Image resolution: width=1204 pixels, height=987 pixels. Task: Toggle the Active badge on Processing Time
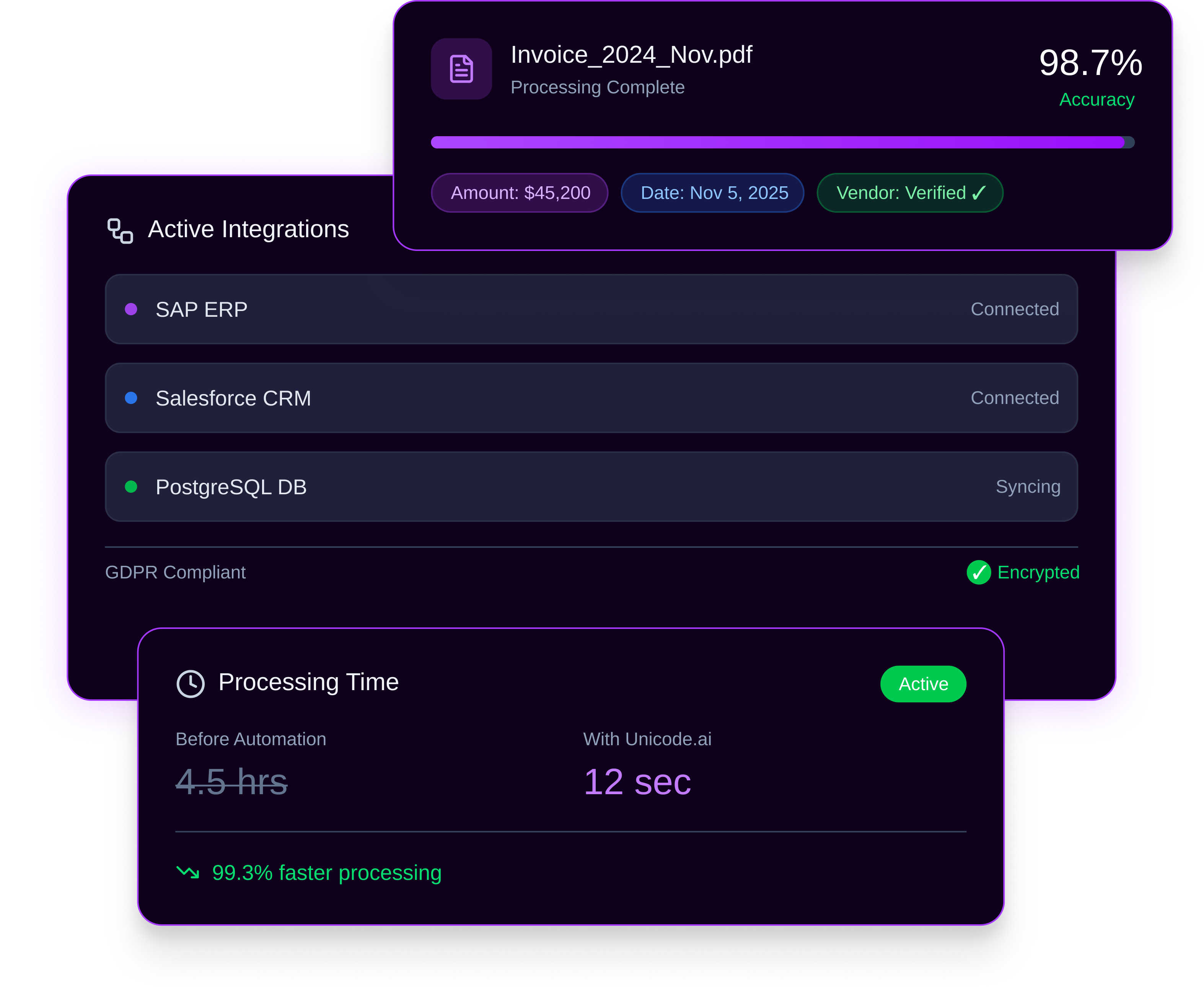[923, 683]
